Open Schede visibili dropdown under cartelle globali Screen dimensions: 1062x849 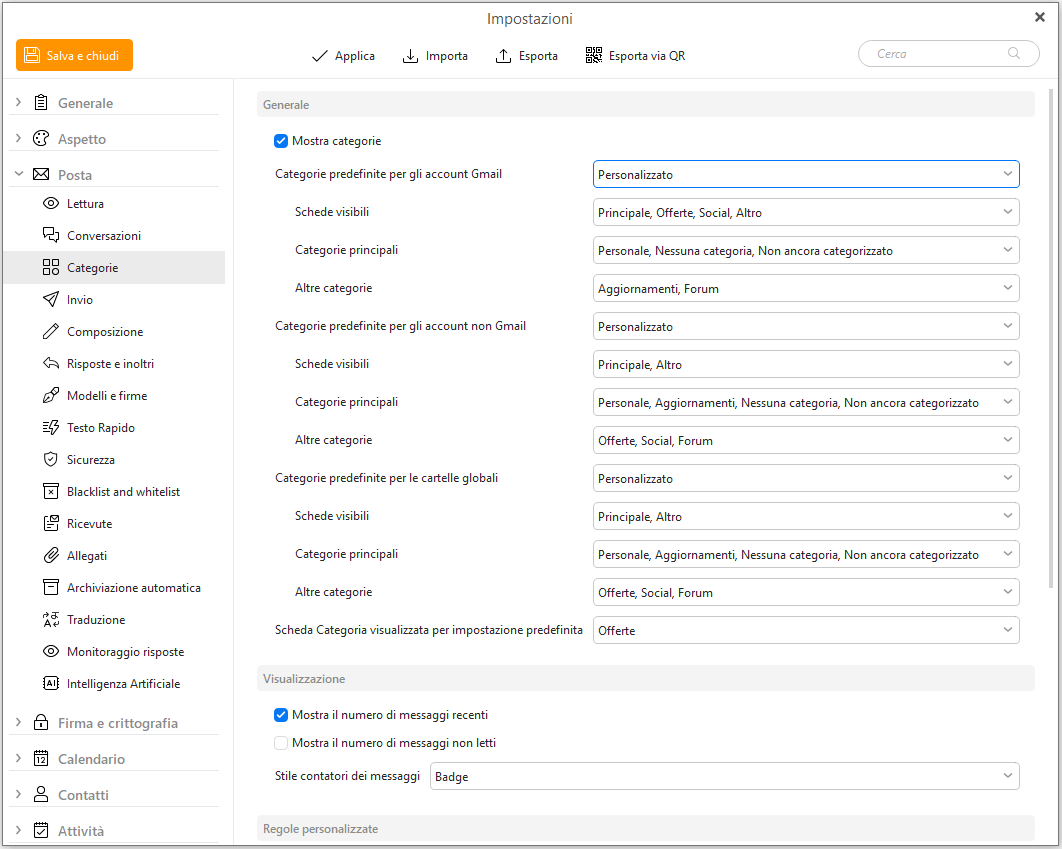coord(806,516)
